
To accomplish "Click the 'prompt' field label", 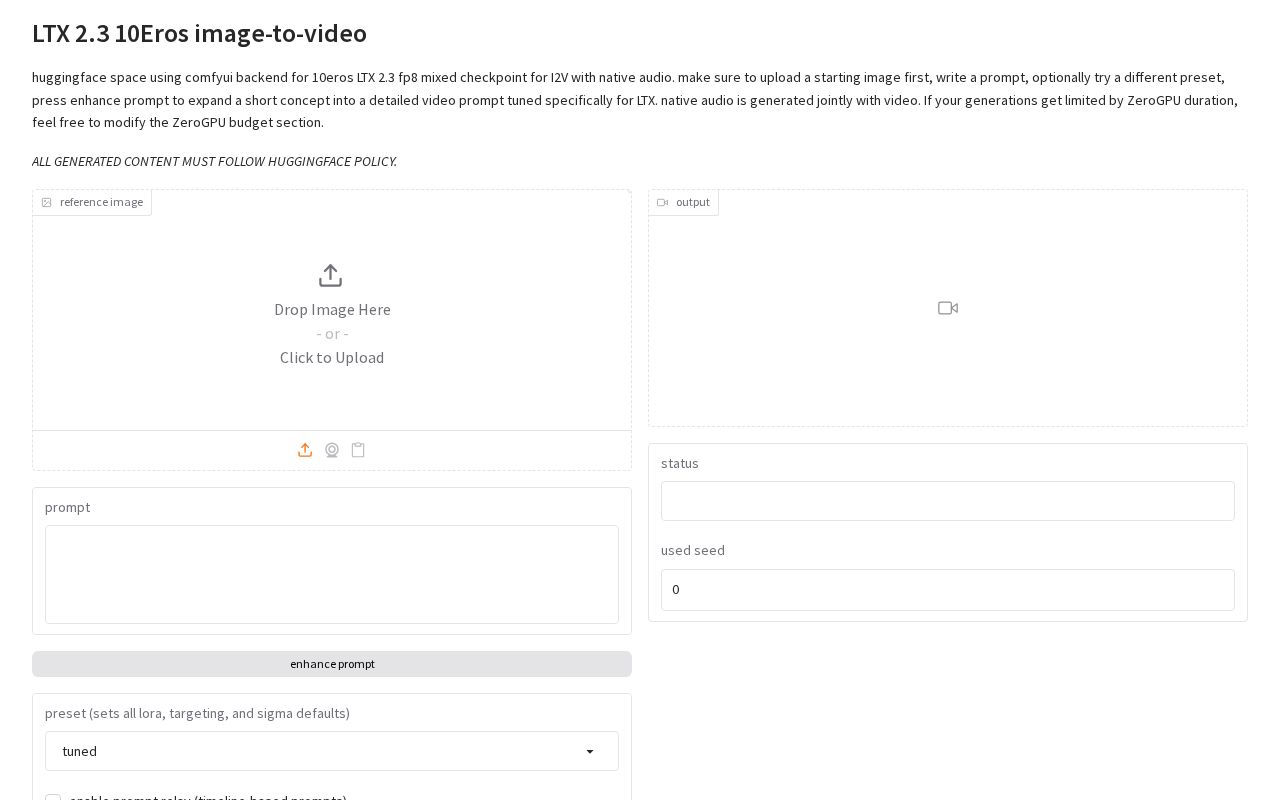I will coord(67,507).
